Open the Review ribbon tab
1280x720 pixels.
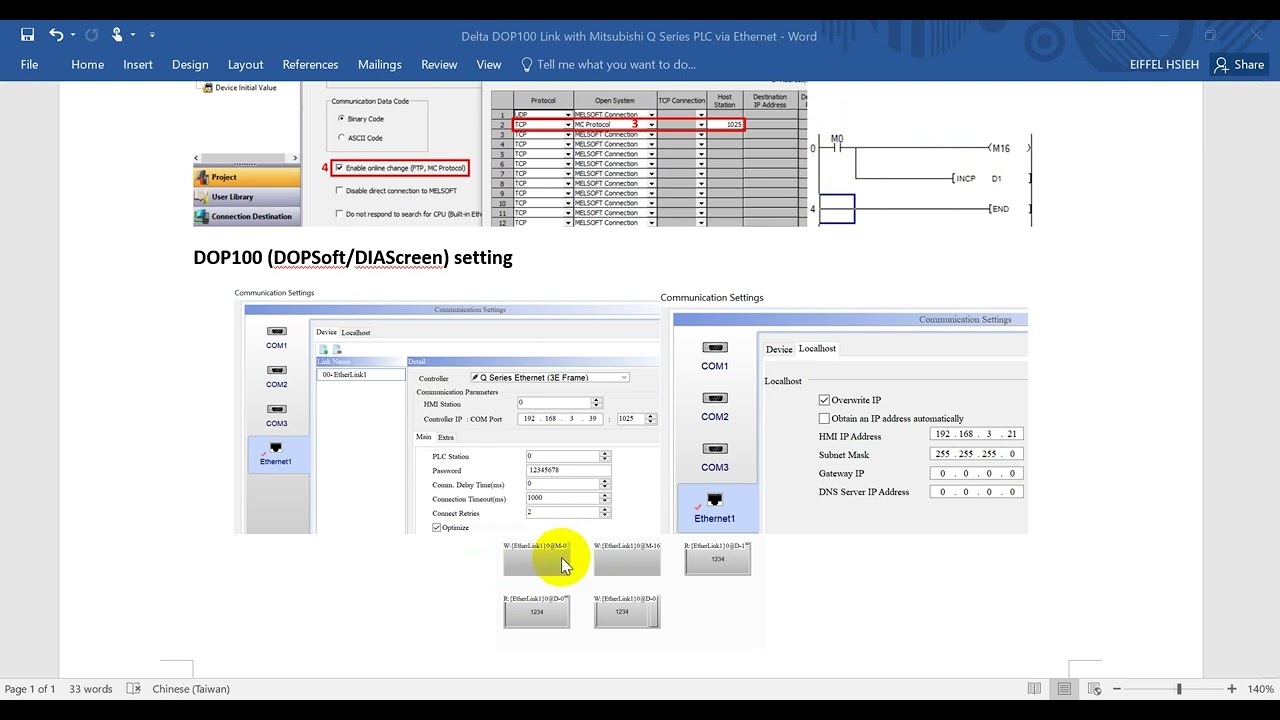pyautogui.click(x=439, y=64)
